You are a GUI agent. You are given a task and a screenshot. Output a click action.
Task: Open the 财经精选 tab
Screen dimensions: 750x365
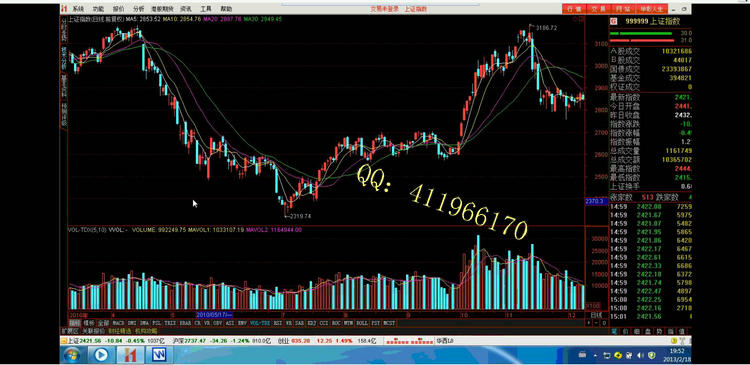(120, 331)
